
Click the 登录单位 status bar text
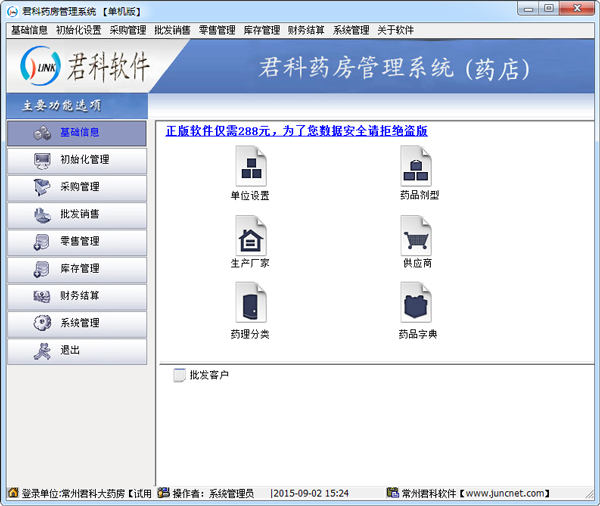click(87, 493)
